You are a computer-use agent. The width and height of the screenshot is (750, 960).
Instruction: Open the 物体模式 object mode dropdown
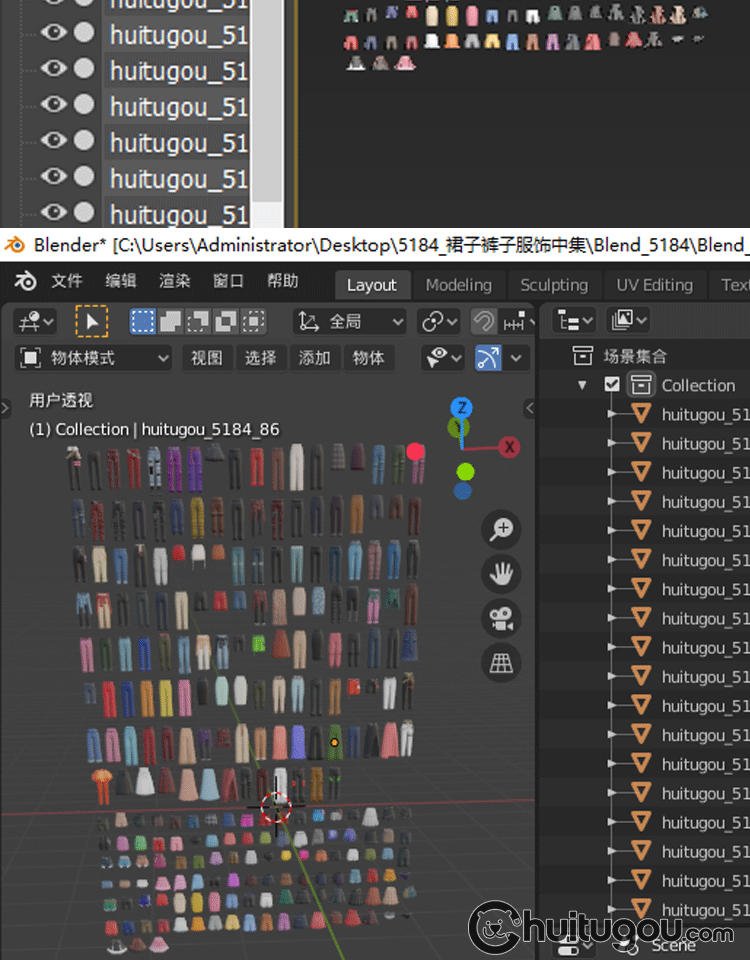[95, 358]
